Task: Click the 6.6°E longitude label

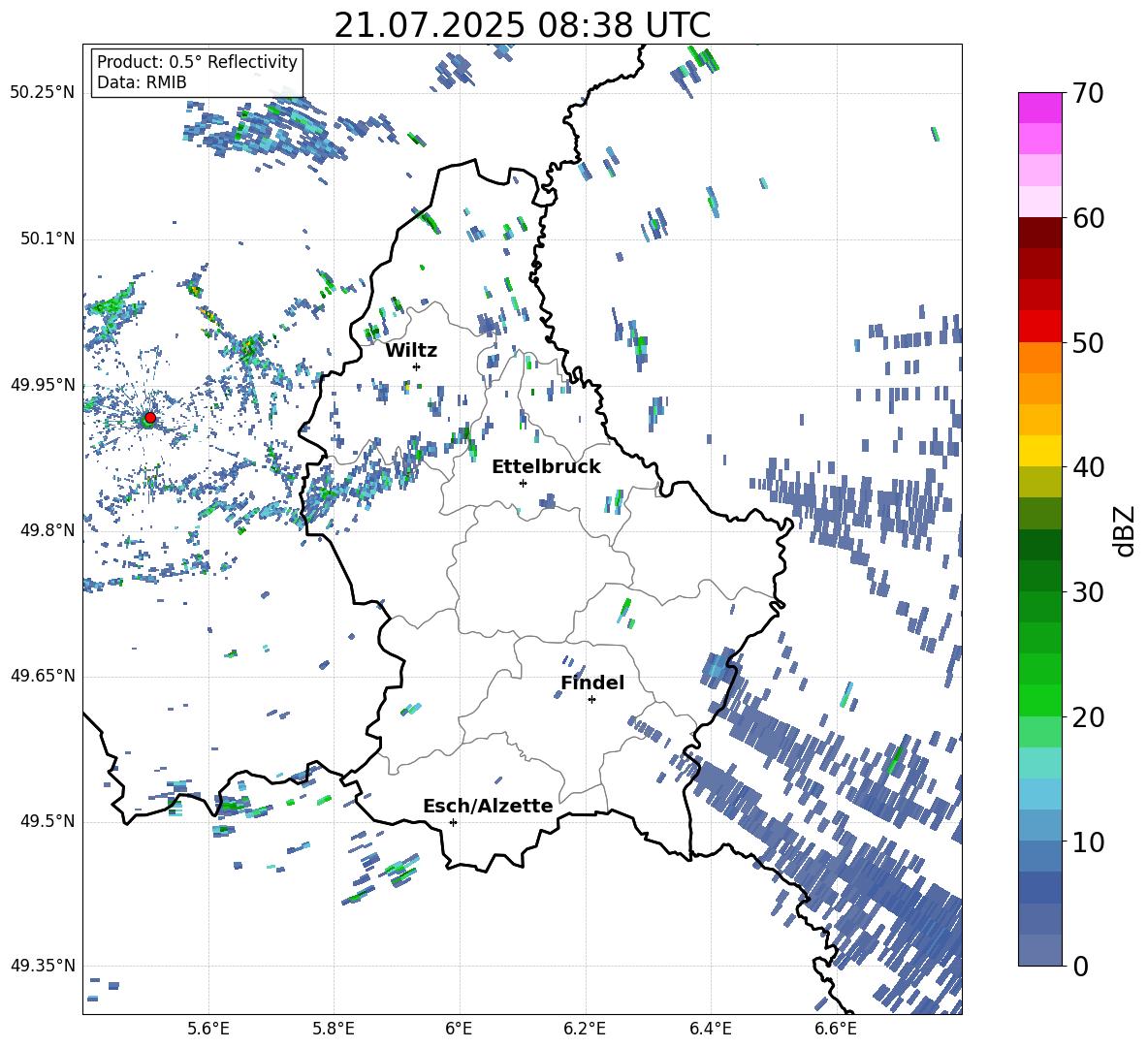Action: [x=836, y=1029]
